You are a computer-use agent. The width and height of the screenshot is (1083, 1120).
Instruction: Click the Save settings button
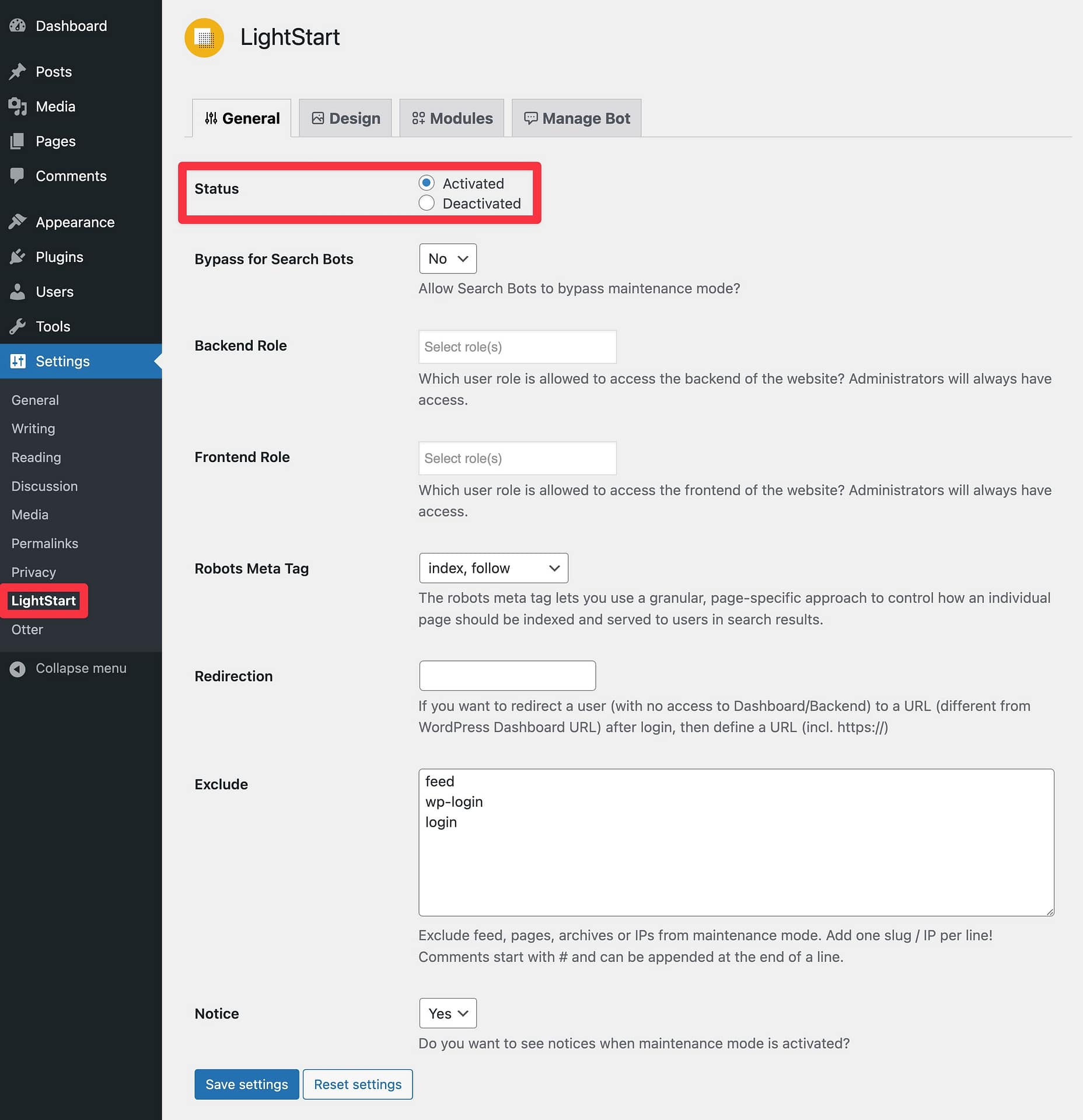point(246,1084)
